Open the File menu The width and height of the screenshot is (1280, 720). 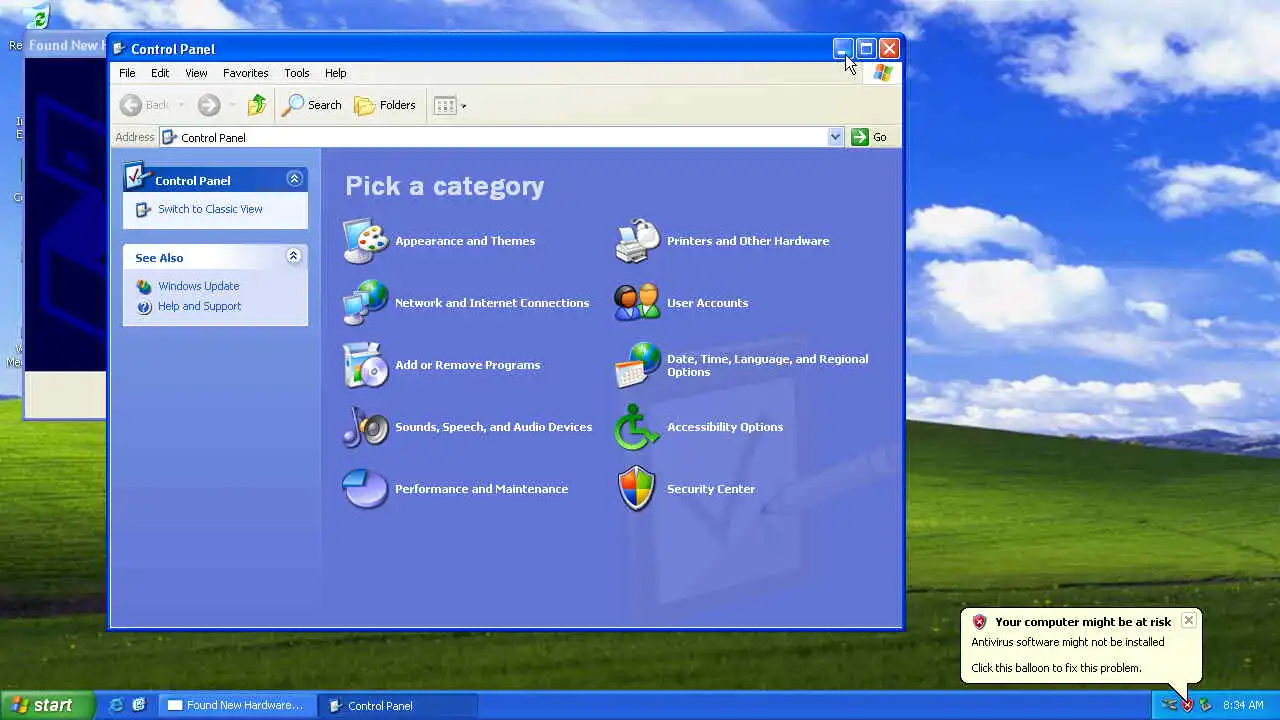click(127, 73)
